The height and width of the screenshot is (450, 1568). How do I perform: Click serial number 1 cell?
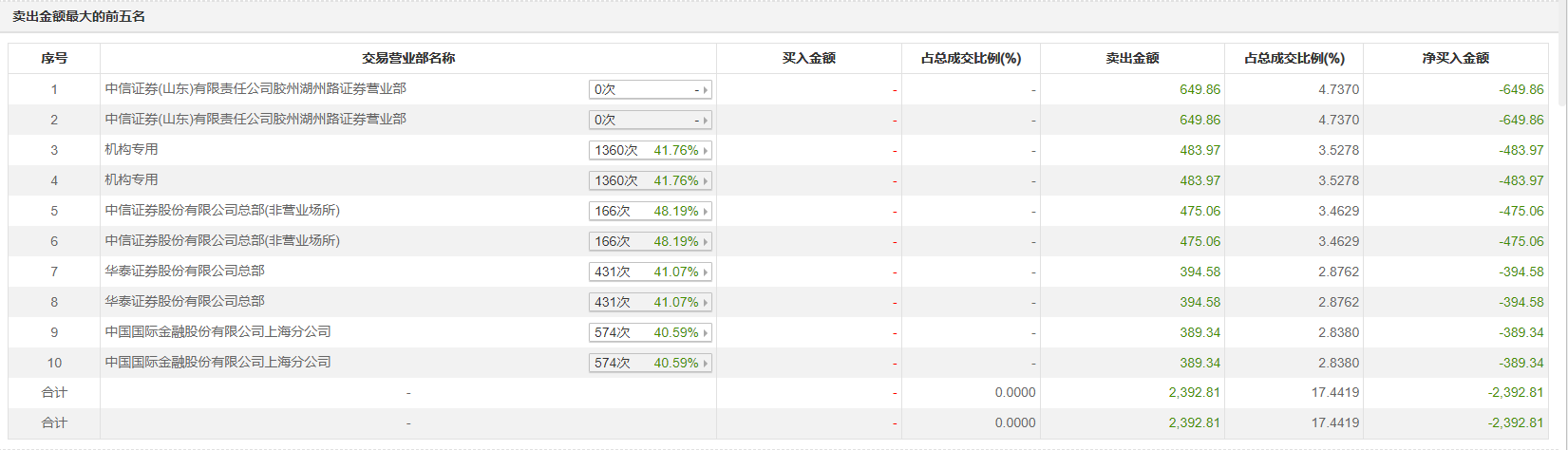pos(54,89)
